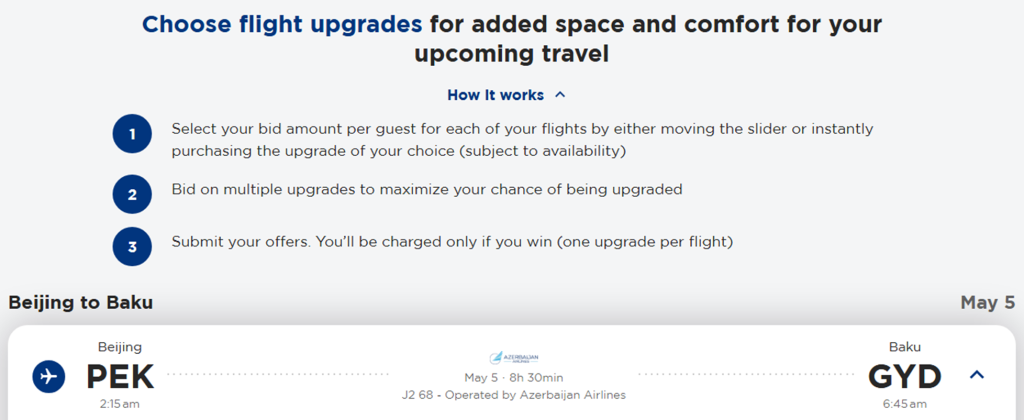Click the 8h 30min flight duration

(x=538, y=378)
